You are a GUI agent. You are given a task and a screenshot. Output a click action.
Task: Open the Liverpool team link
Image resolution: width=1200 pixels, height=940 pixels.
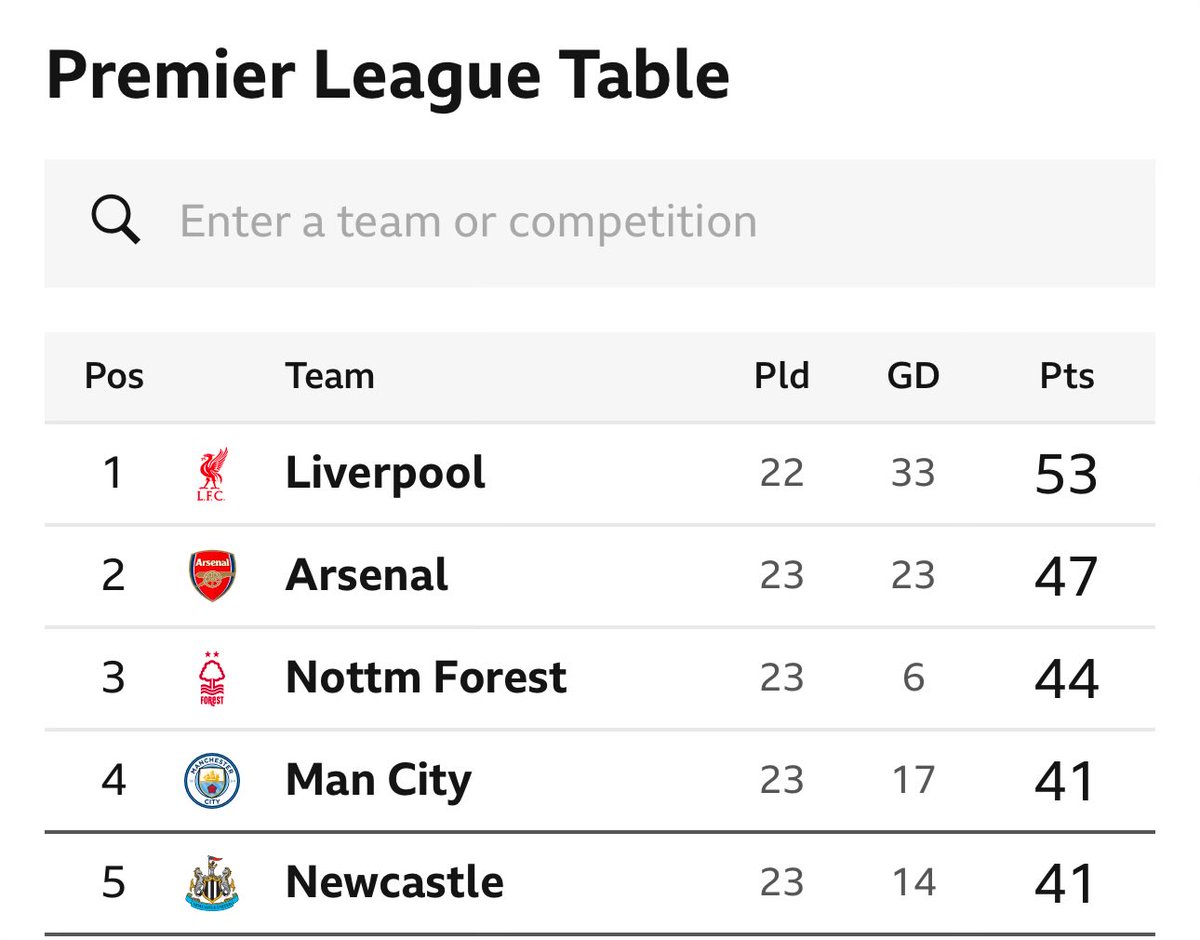tap(385, 473)
